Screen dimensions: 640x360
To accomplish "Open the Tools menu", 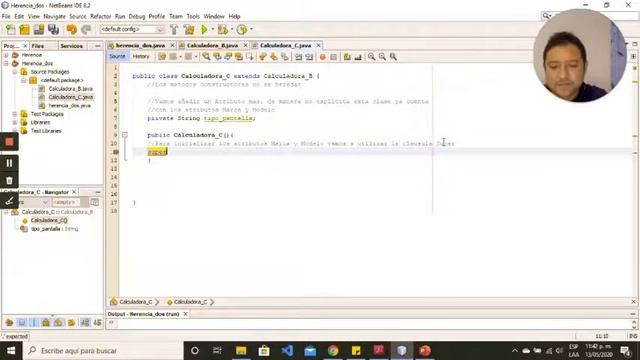I will coord(193,16).
